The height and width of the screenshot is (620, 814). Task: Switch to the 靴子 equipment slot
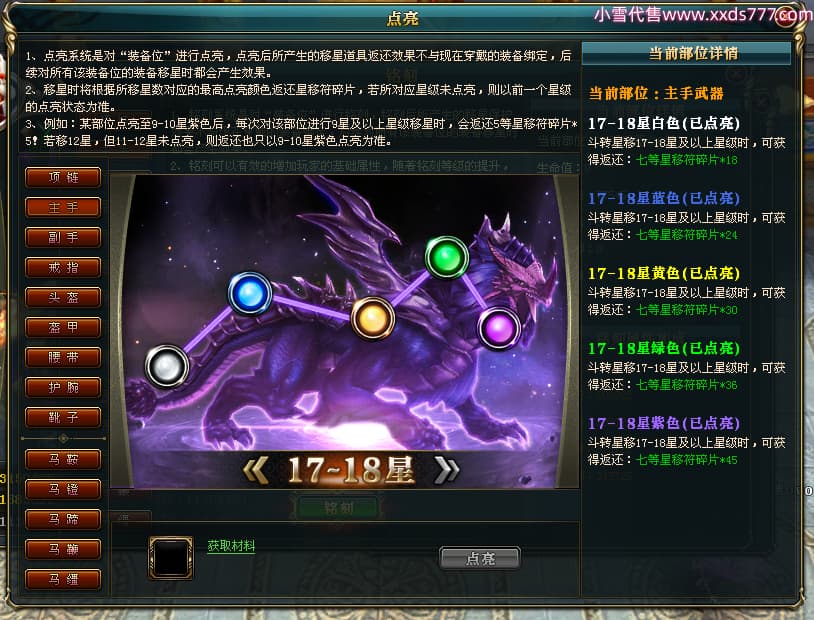[x=63, y=417]
